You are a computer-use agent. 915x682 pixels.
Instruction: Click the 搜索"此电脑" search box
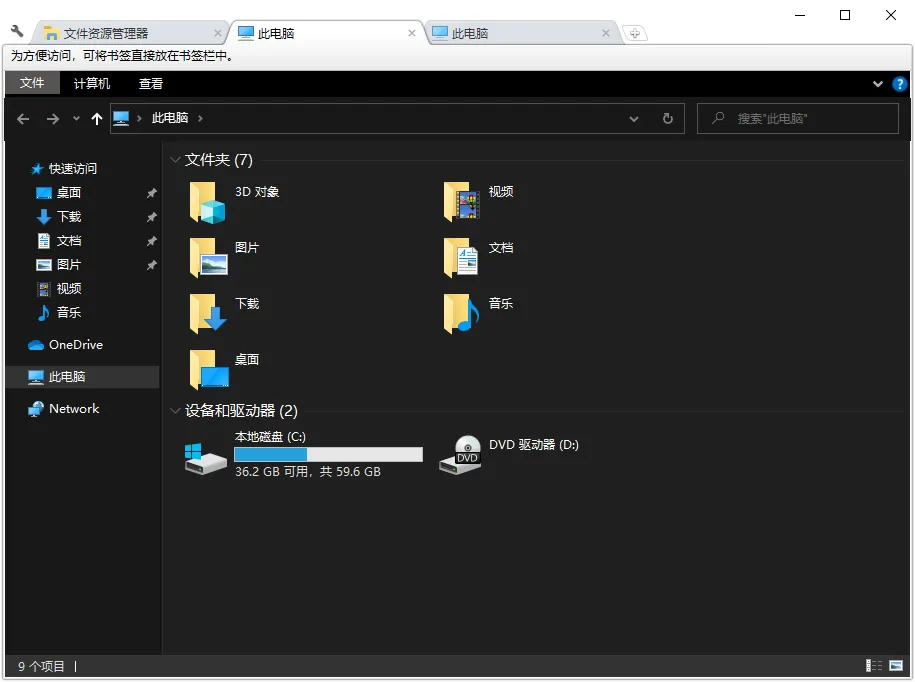798,118
